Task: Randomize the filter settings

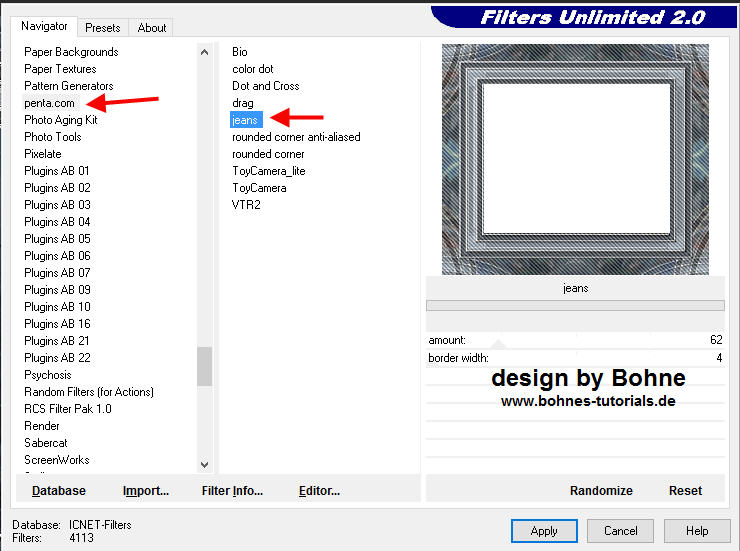Action: point(601,491)
